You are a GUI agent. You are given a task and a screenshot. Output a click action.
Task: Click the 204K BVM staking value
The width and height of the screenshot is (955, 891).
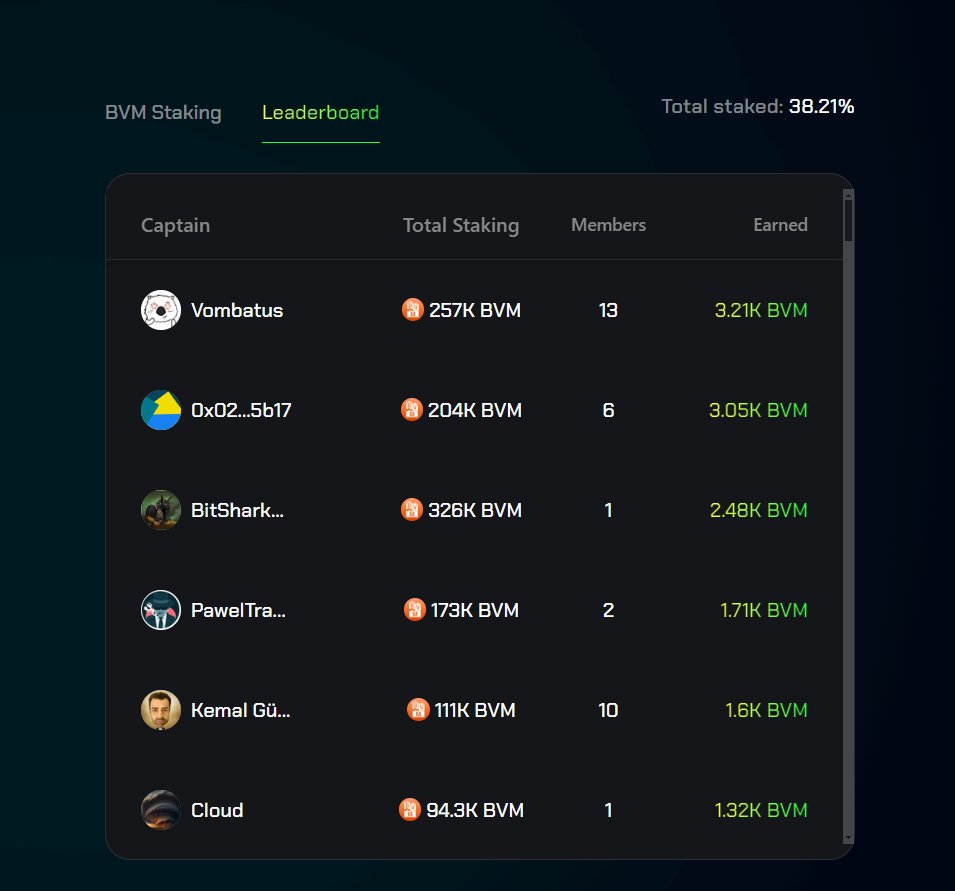475,410
